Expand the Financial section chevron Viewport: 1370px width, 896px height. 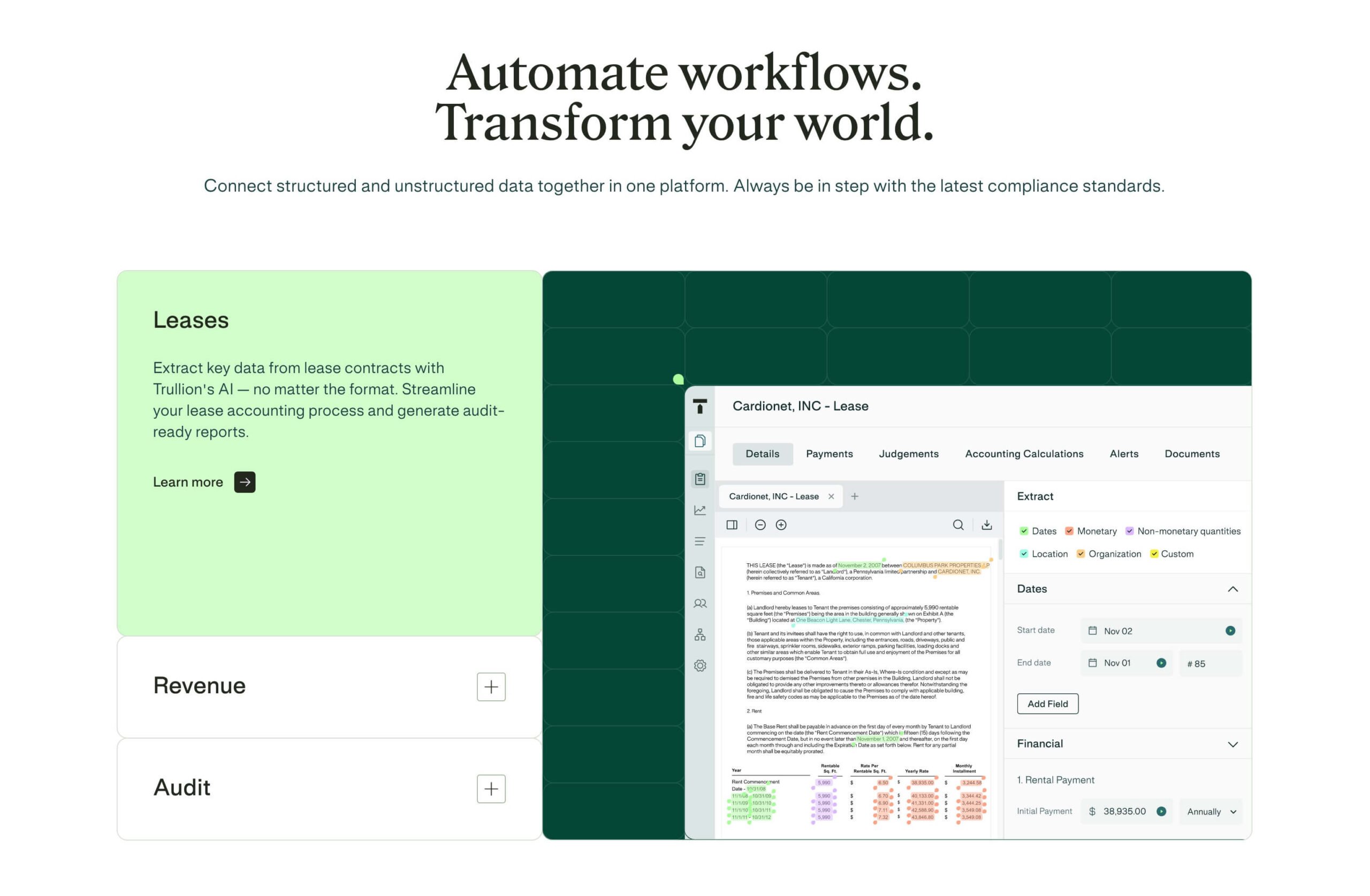coord(1232,745)
